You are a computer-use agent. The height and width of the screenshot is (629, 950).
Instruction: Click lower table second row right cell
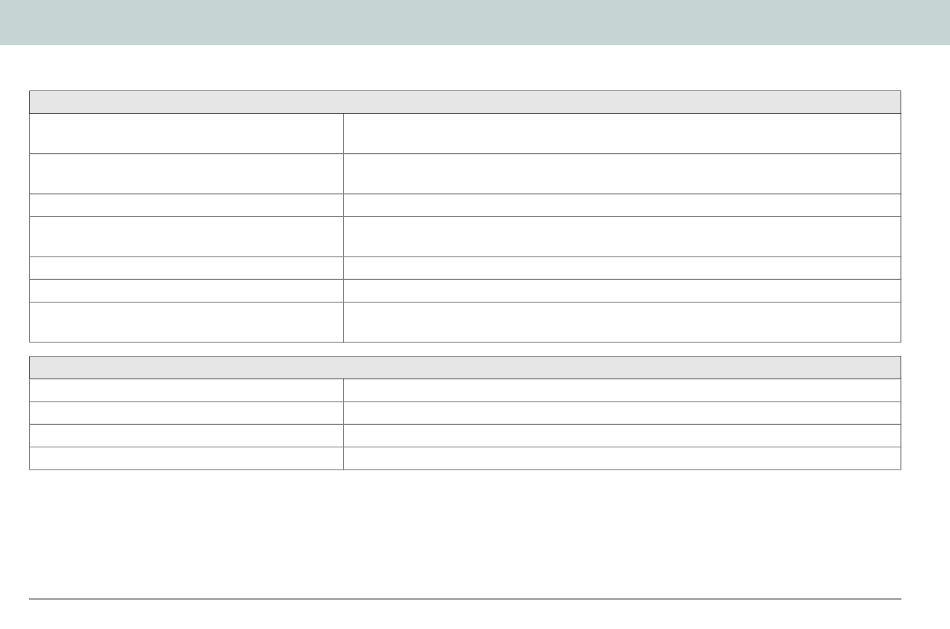point(622,413)
